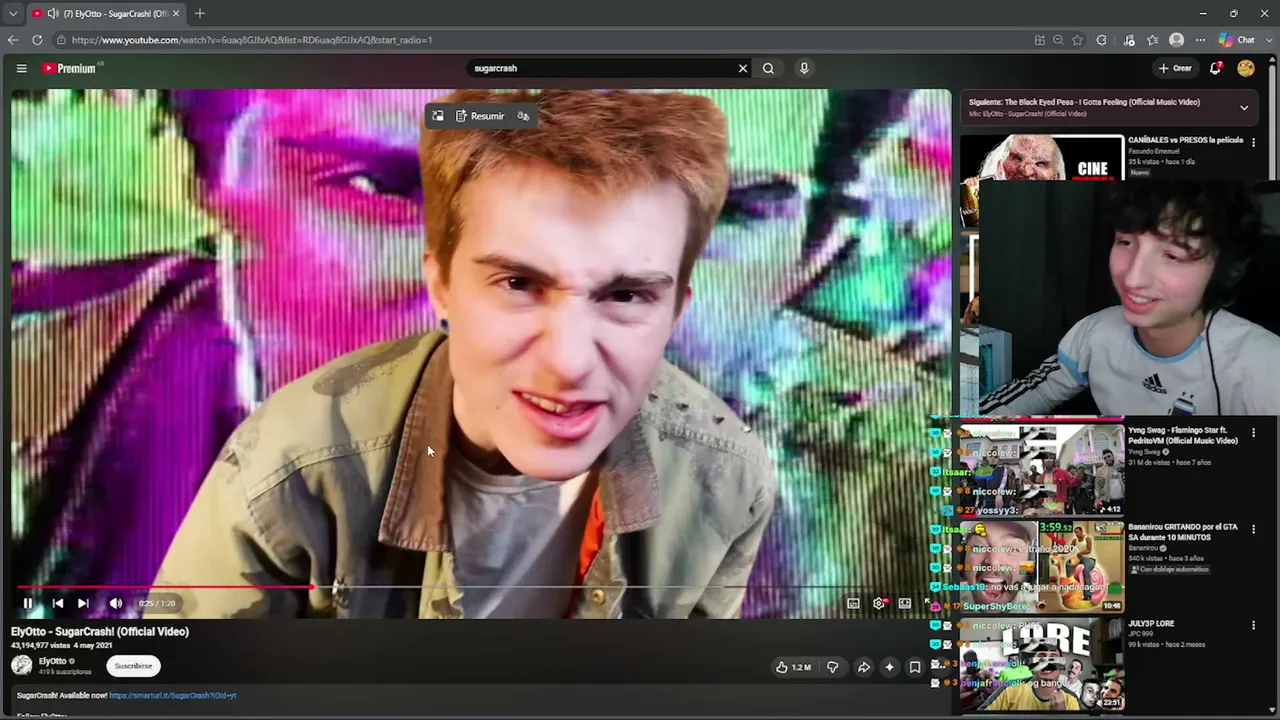
Task: Expand the arrow next to Chat
Action: coord(1268,40)
